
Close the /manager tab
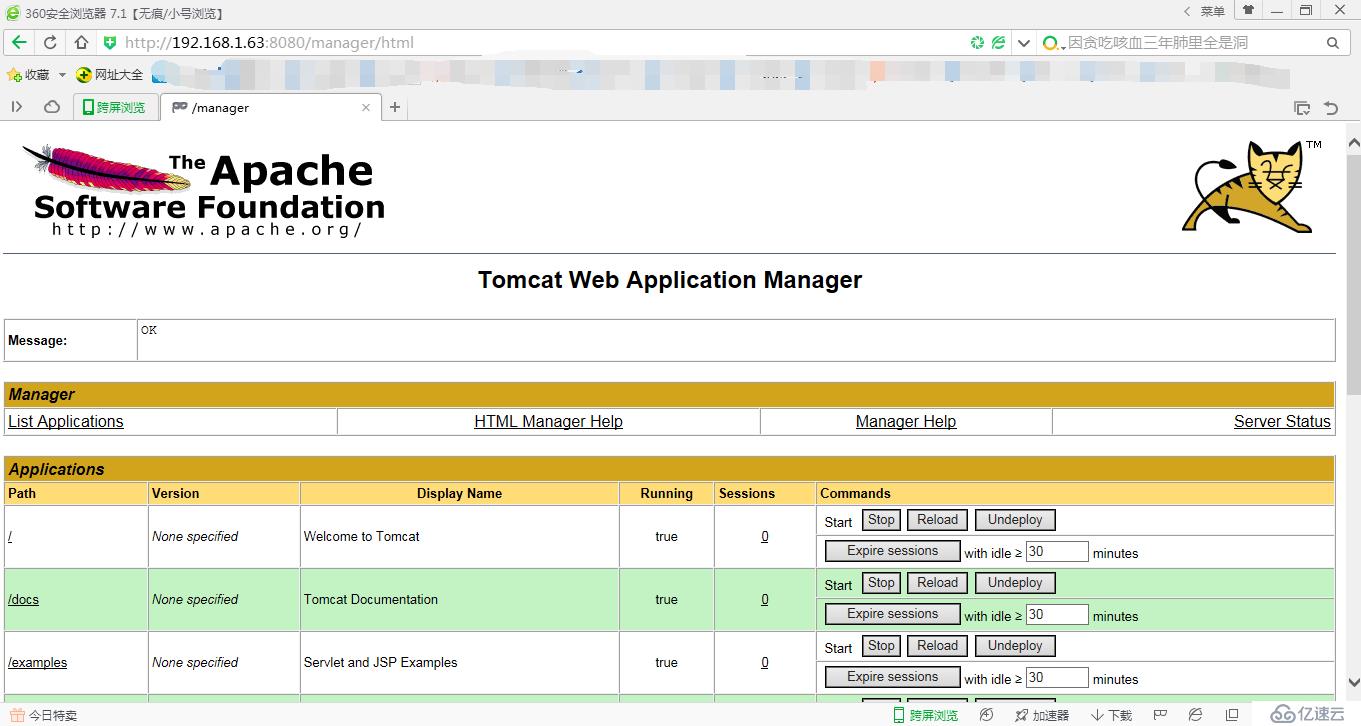pyautogui.click(x=366, y=107)
